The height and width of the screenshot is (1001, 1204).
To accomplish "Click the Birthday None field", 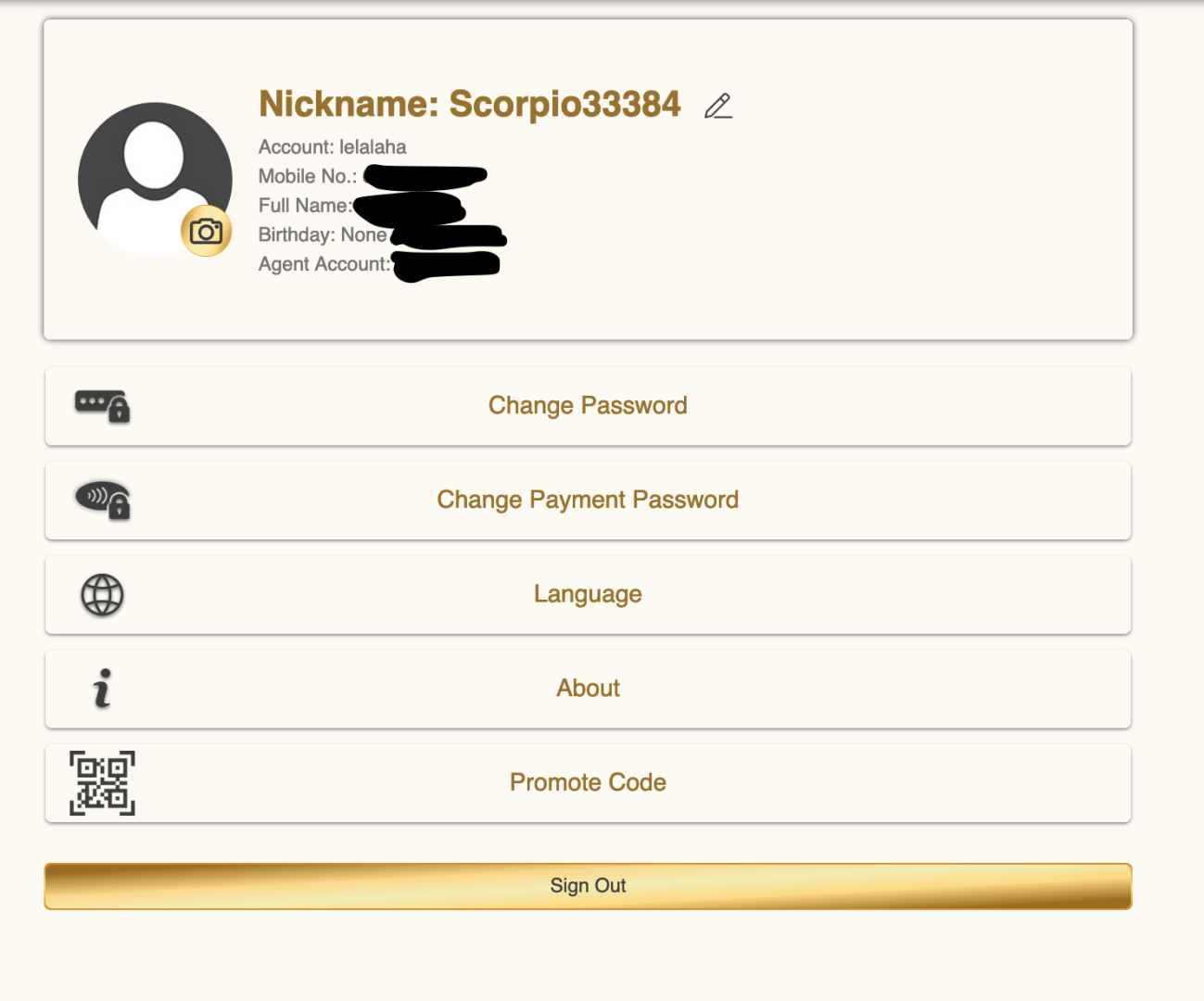I will [x=322, y=235].
